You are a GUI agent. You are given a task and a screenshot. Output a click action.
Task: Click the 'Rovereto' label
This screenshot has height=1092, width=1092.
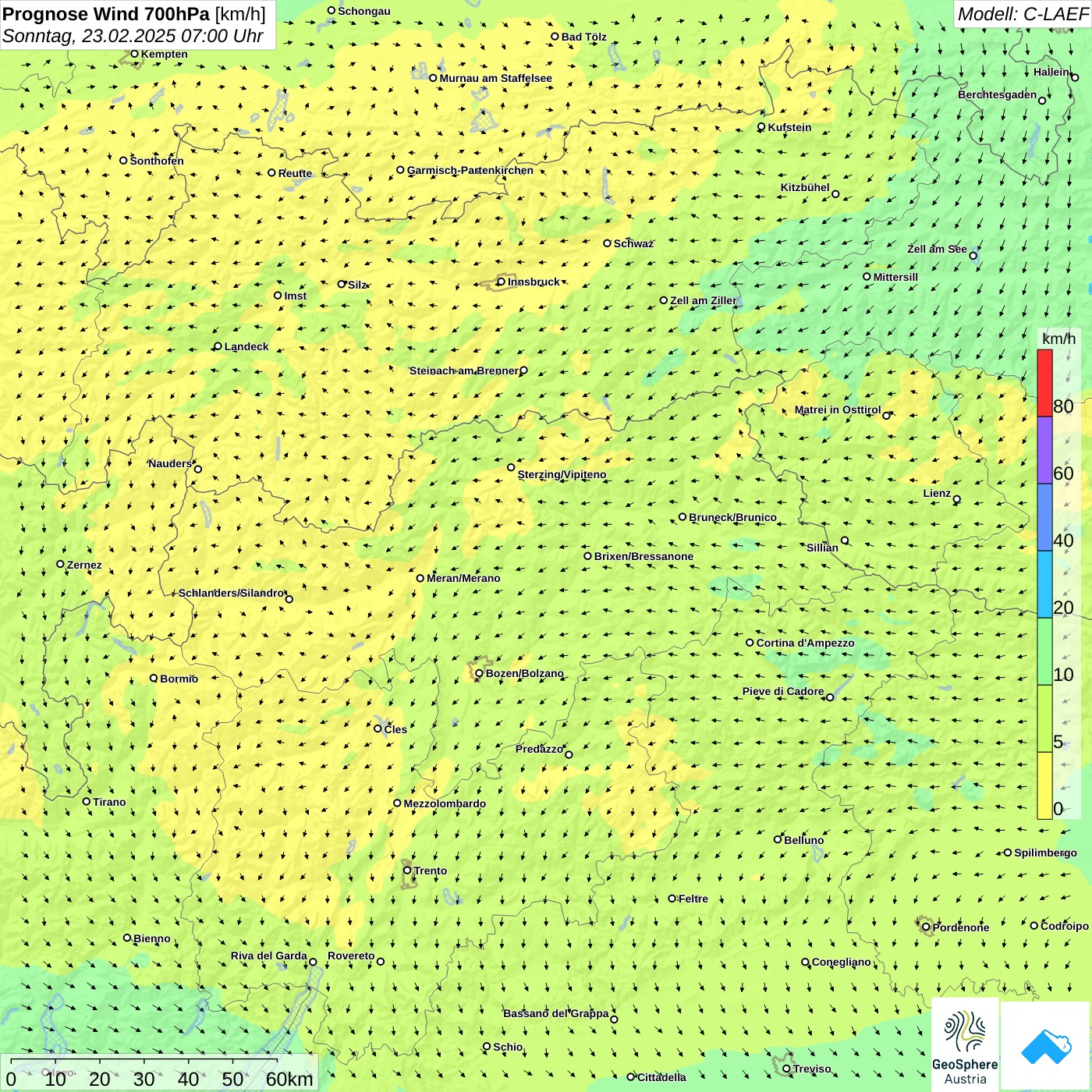(x=351, y=955)
